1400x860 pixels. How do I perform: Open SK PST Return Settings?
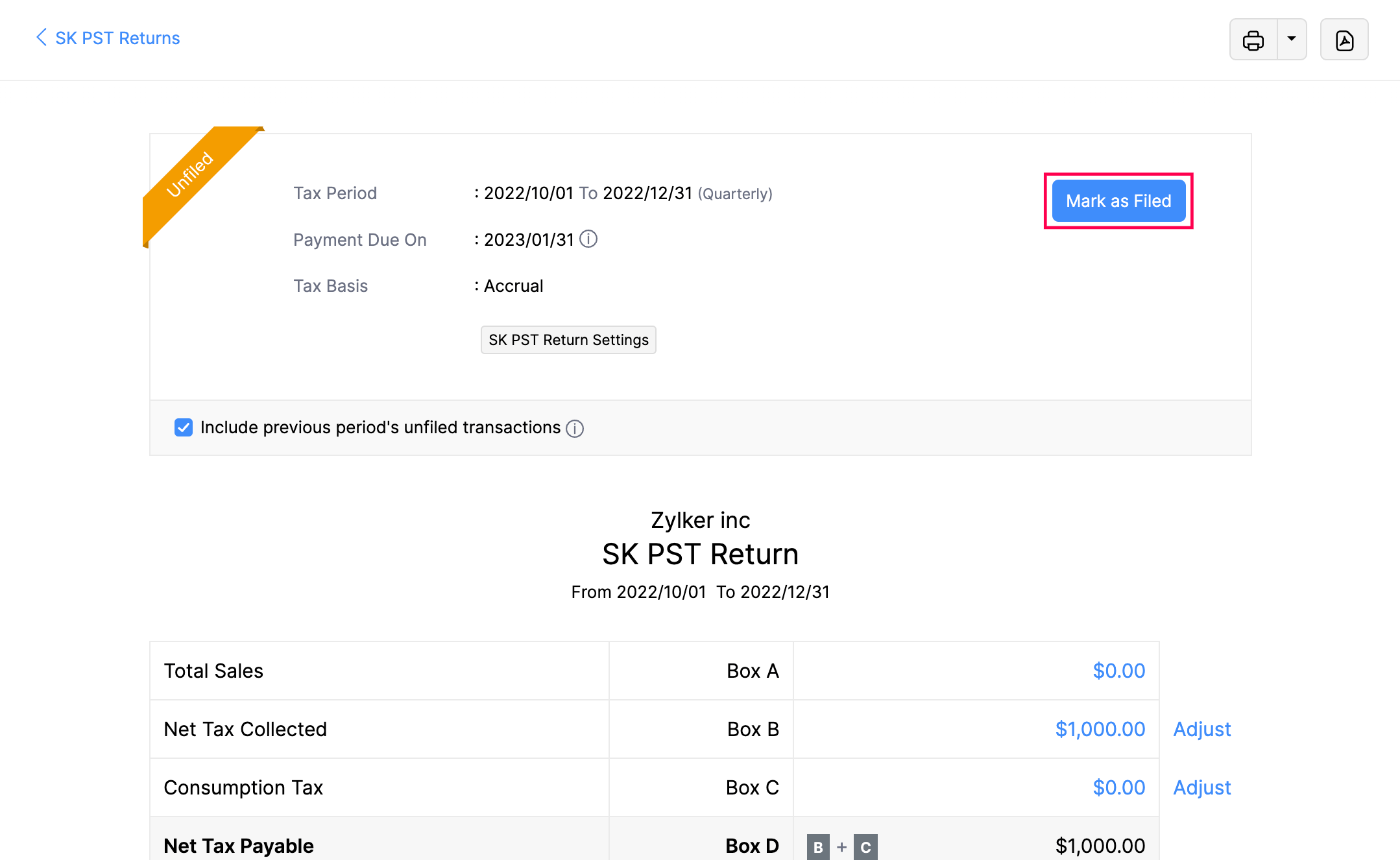[x=568, y=339]
